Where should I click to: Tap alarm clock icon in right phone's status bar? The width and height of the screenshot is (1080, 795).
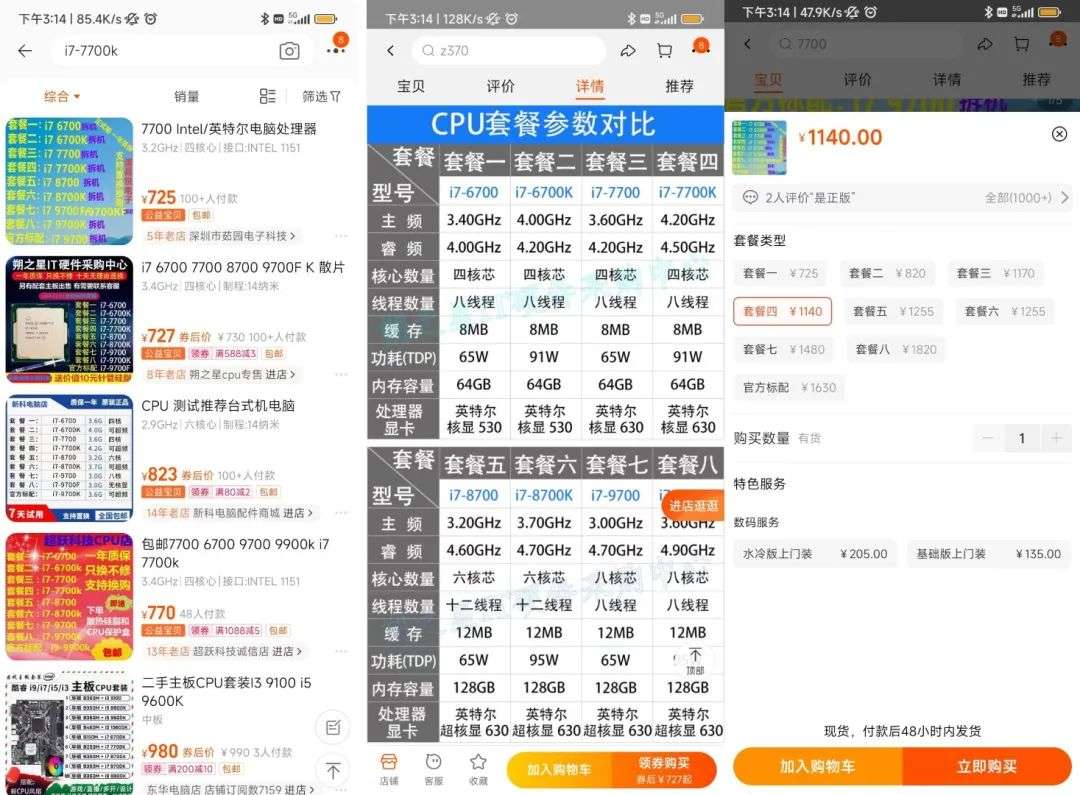[x=871, y=12]
